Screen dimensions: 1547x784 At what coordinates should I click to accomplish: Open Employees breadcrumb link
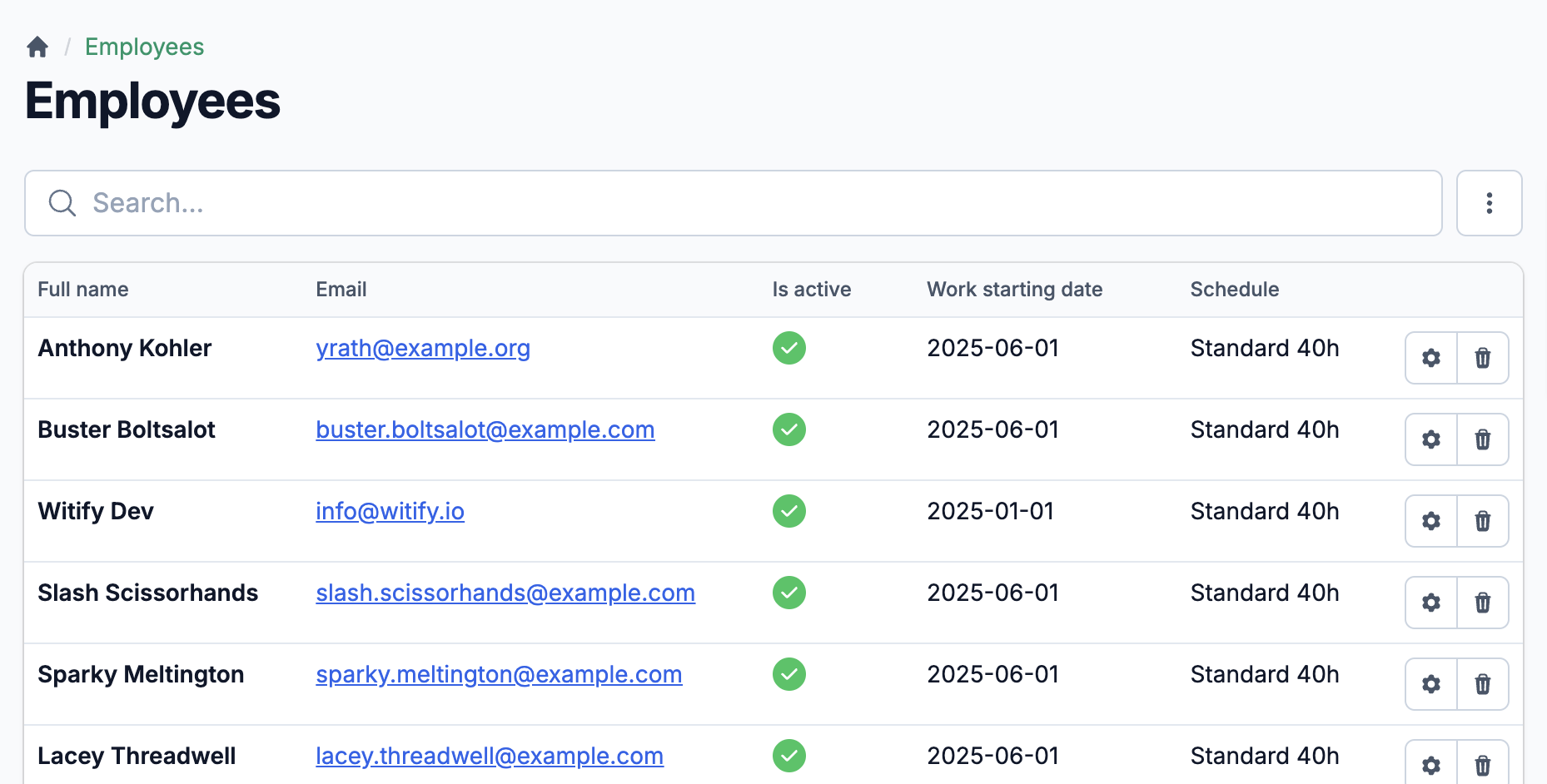(x=144, y=47)
